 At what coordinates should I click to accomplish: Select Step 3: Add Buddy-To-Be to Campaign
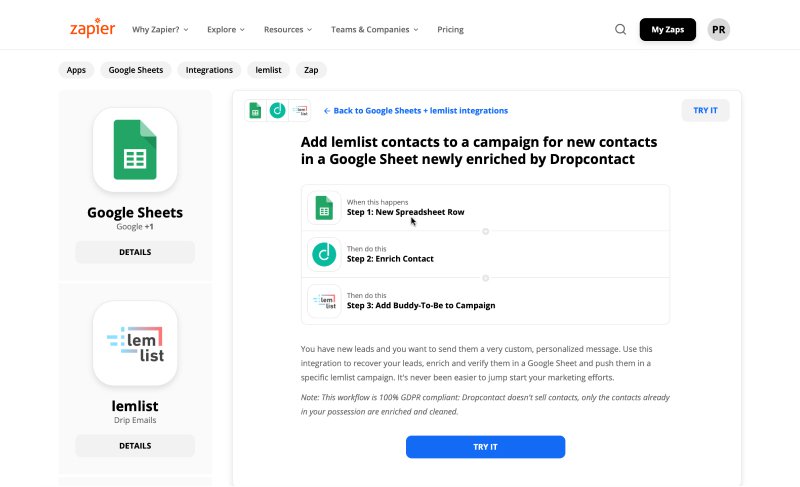485,301
